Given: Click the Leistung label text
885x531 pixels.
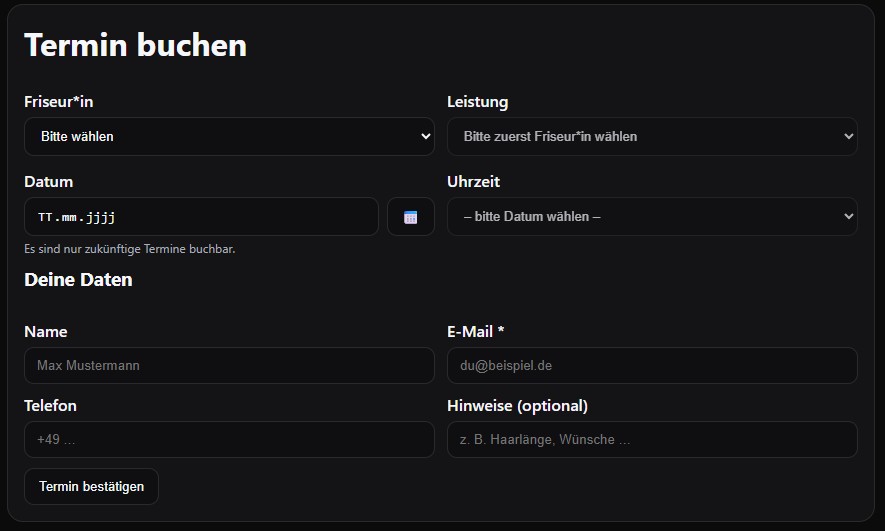Looking at the screenshot, I should pos(477,102).
